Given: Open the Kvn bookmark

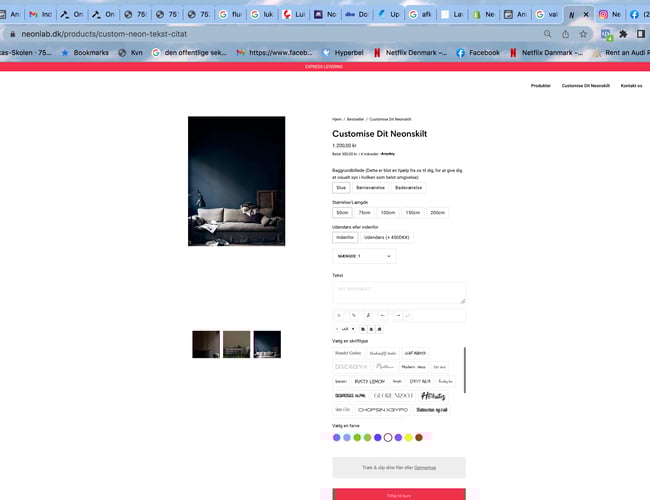Looking at the screenshot, I should tap(130, 53).
